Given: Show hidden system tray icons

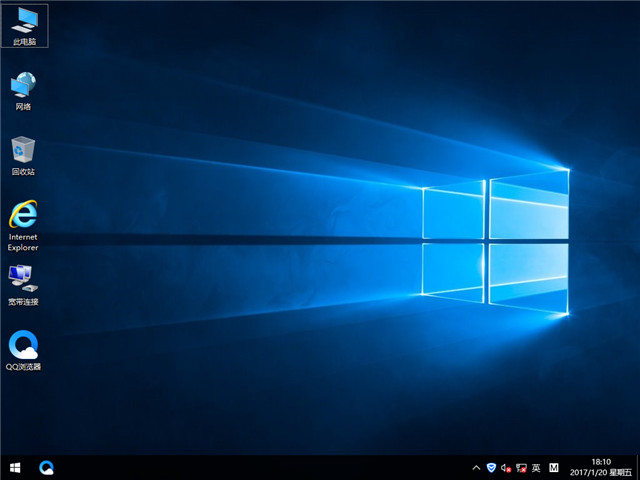Looking at the screenshot, I should pyautogui.click(x=476, y=468).
